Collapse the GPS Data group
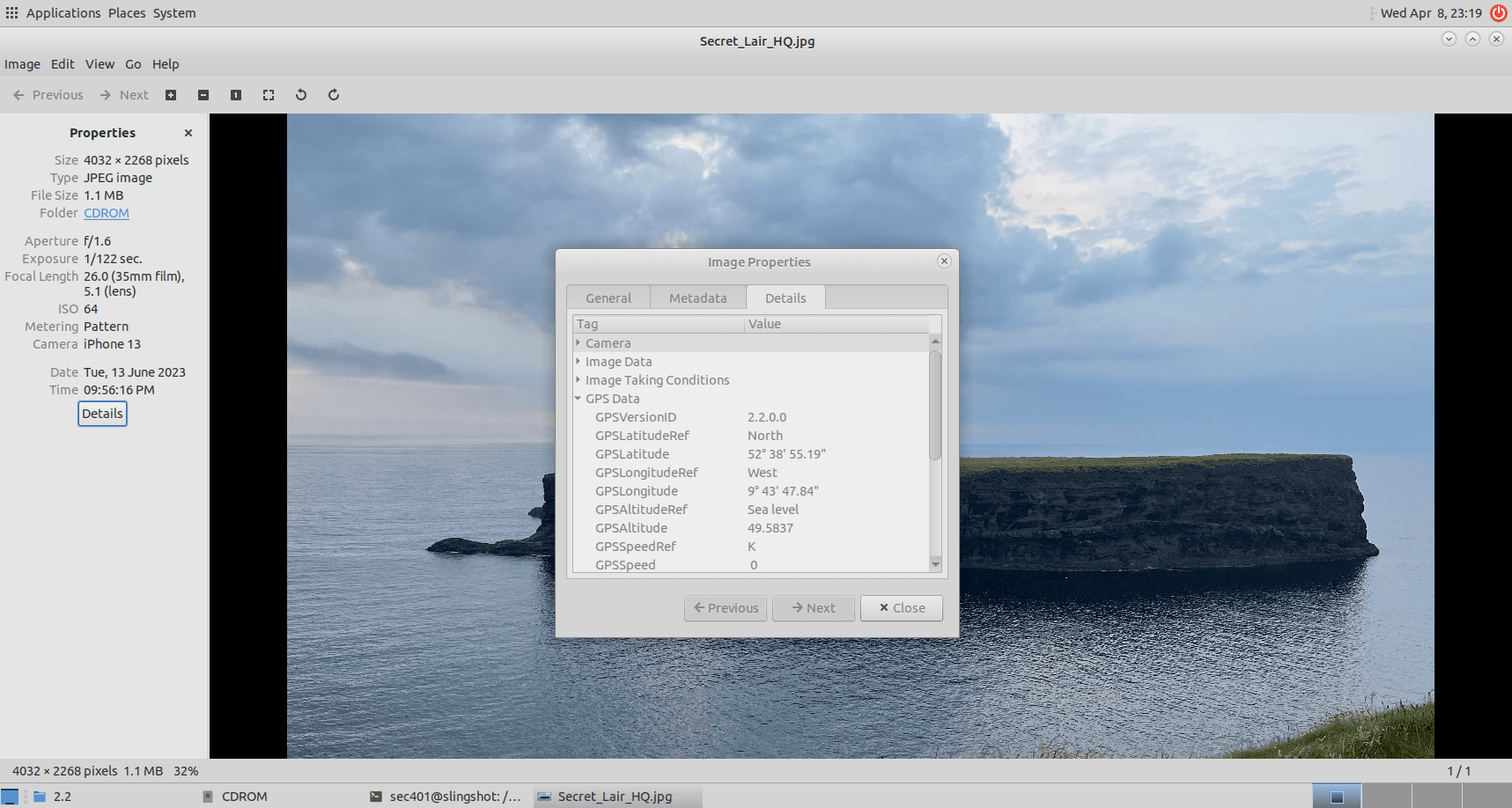This screenshot has height=808, width=1512. [579, 399]
